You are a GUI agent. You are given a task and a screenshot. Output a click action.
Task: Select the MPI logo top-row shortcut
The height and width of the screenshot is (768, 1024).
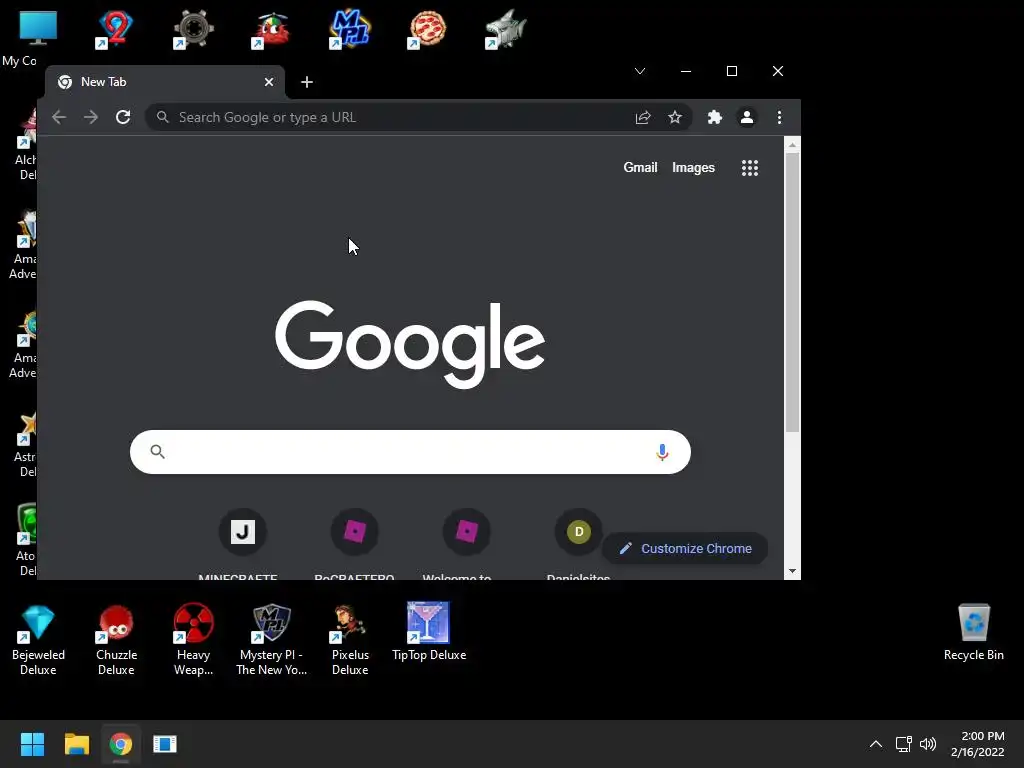tap(350, 30)
